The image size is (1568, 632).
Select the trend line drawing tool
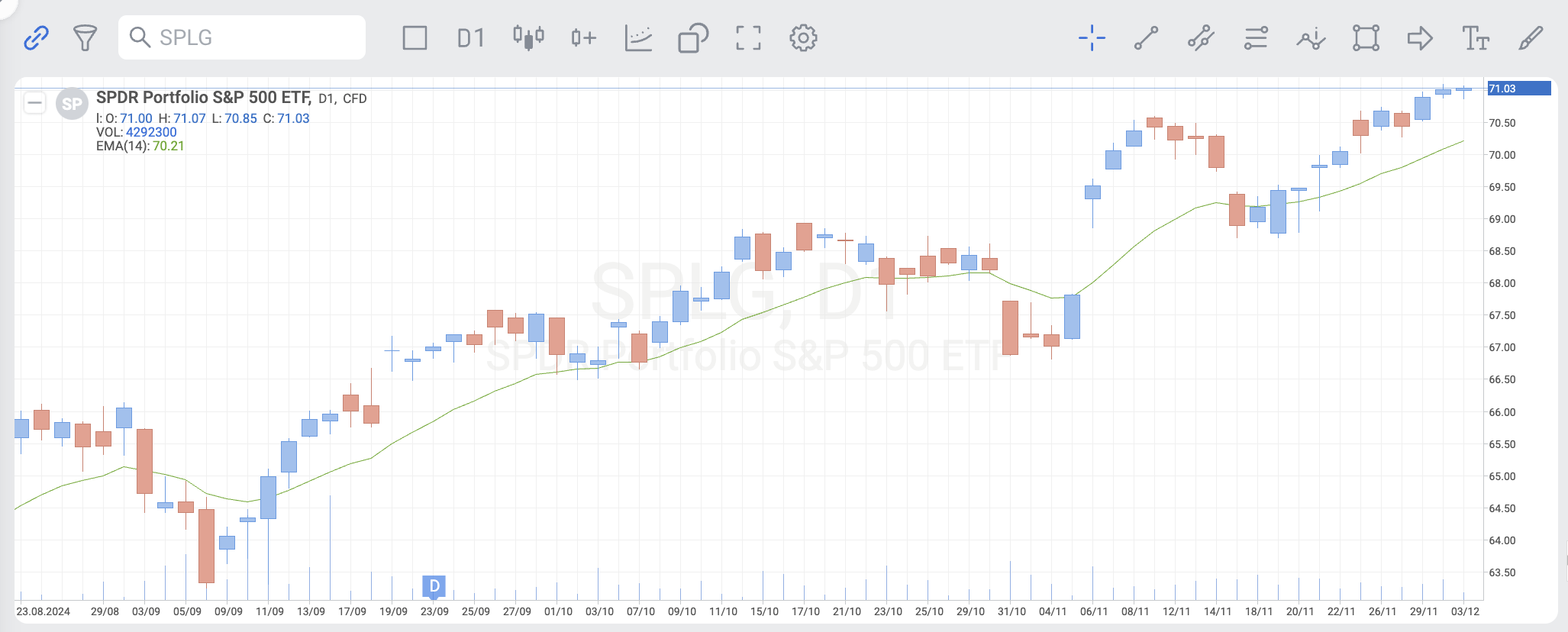pyautogui.click(x=1146, y=37)
